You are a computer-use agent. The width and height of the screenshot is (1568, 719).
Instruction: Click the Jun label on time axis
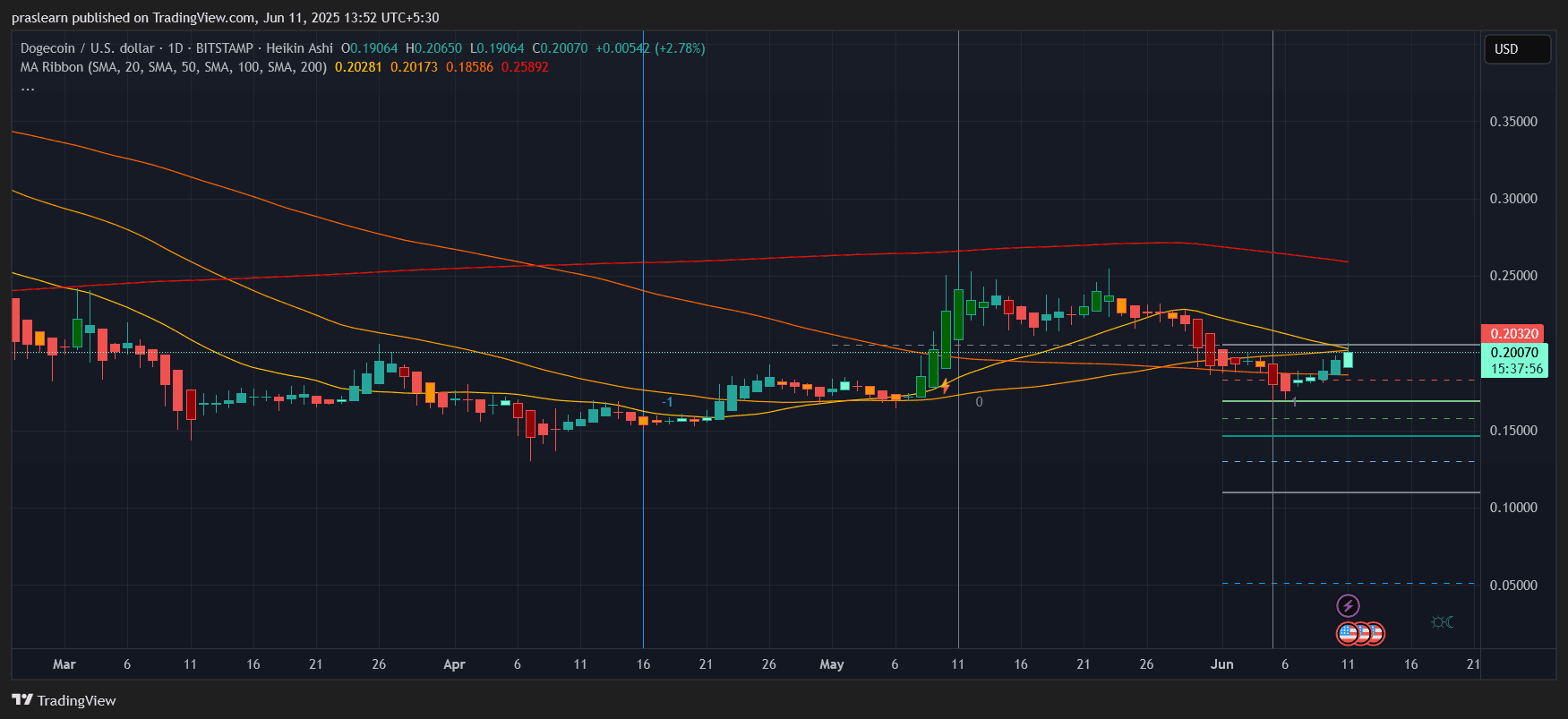click(1221, 664)
